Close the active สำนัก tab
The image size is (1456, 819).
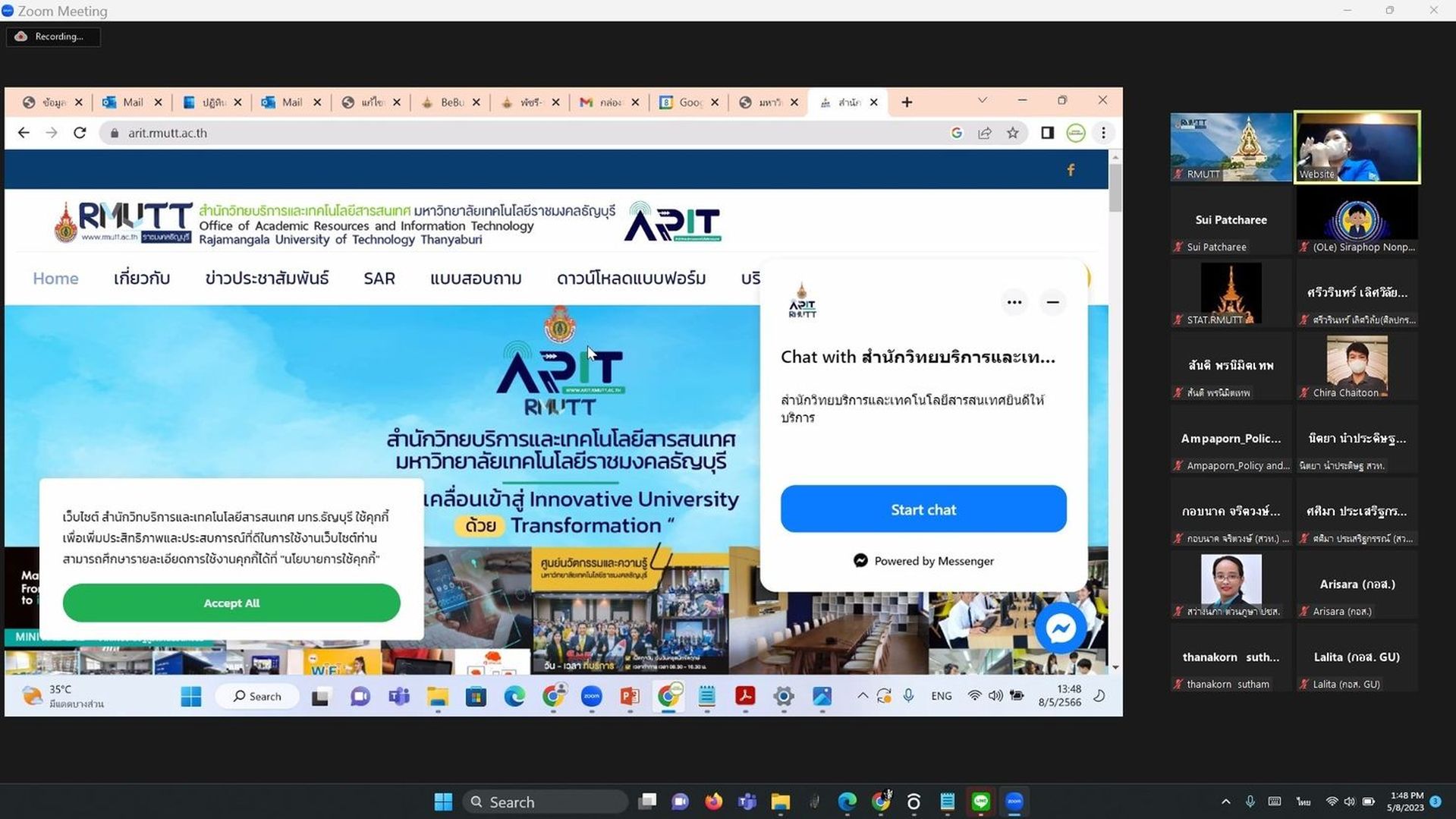(874, 102)
